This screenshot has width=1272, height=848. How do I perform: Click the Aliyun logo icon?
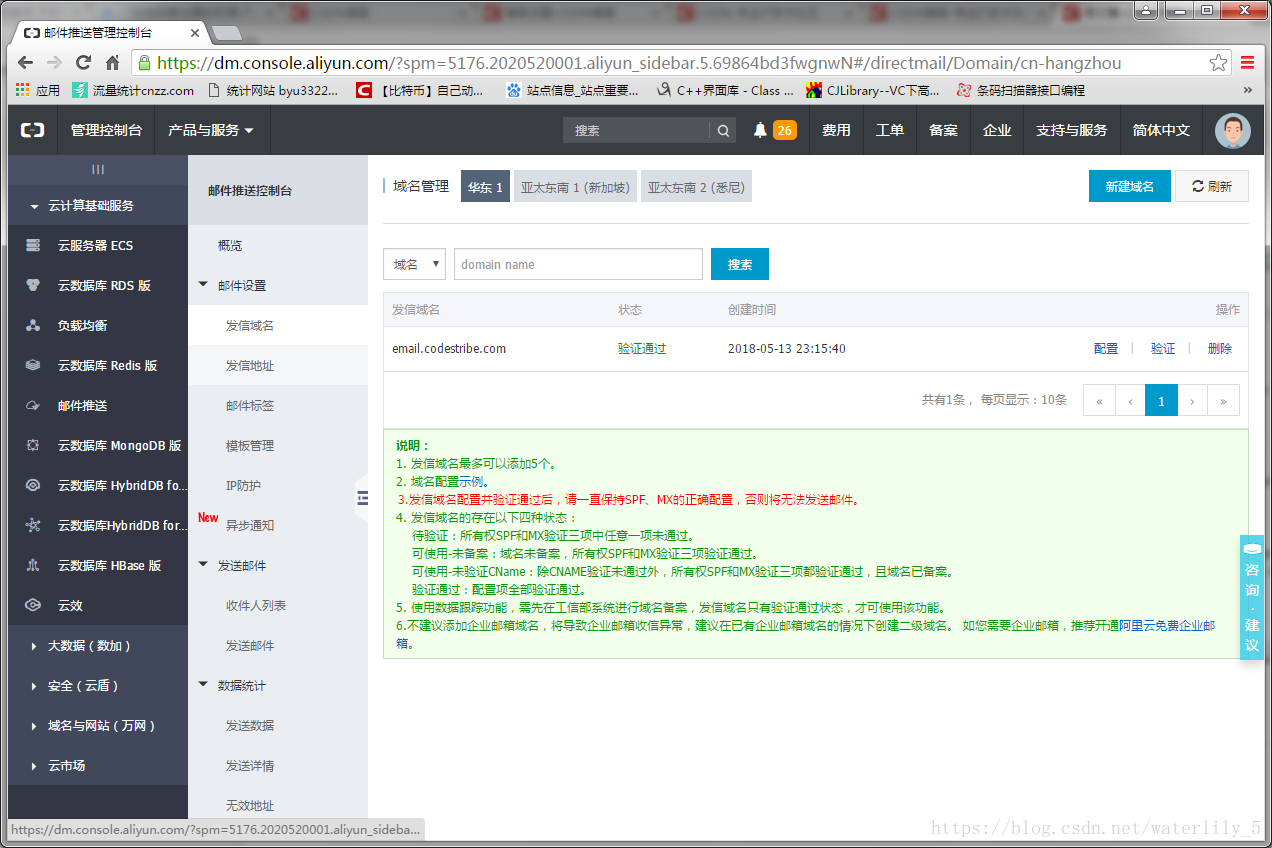pos(32,131)
